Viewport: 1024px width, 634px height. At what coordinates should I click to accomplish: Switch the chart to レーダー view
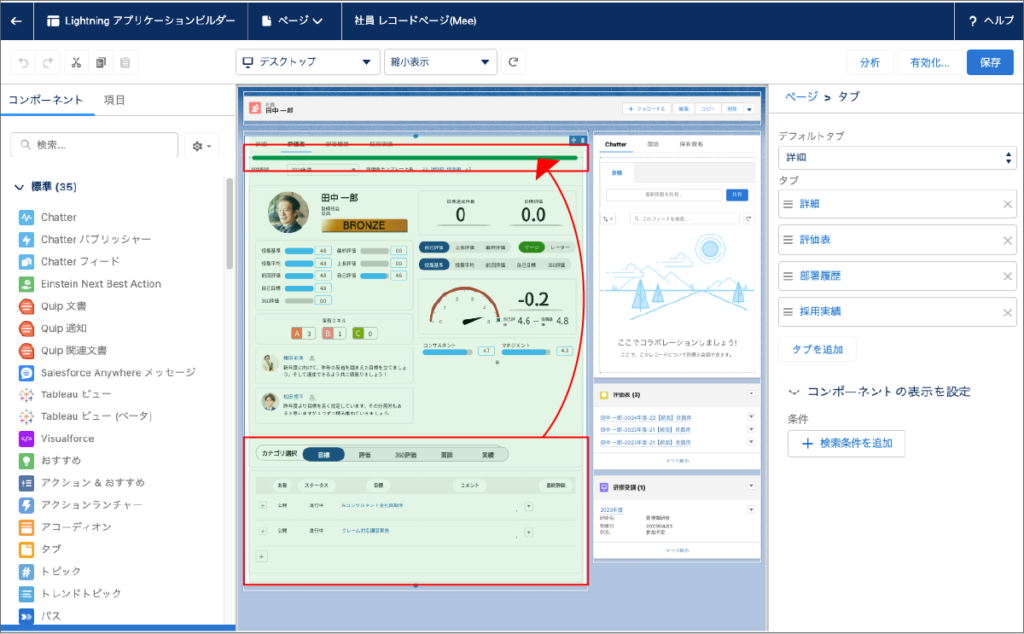click(560, 247)
